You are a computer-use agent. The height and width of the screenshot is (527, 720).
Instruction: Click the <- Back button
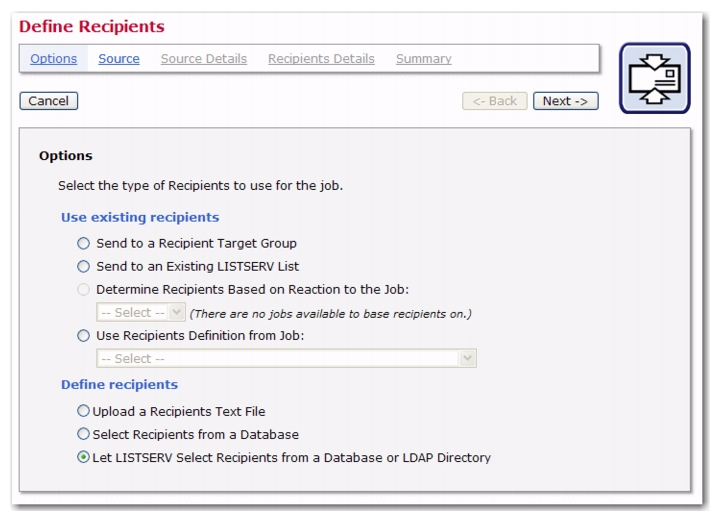coord(495,101)
